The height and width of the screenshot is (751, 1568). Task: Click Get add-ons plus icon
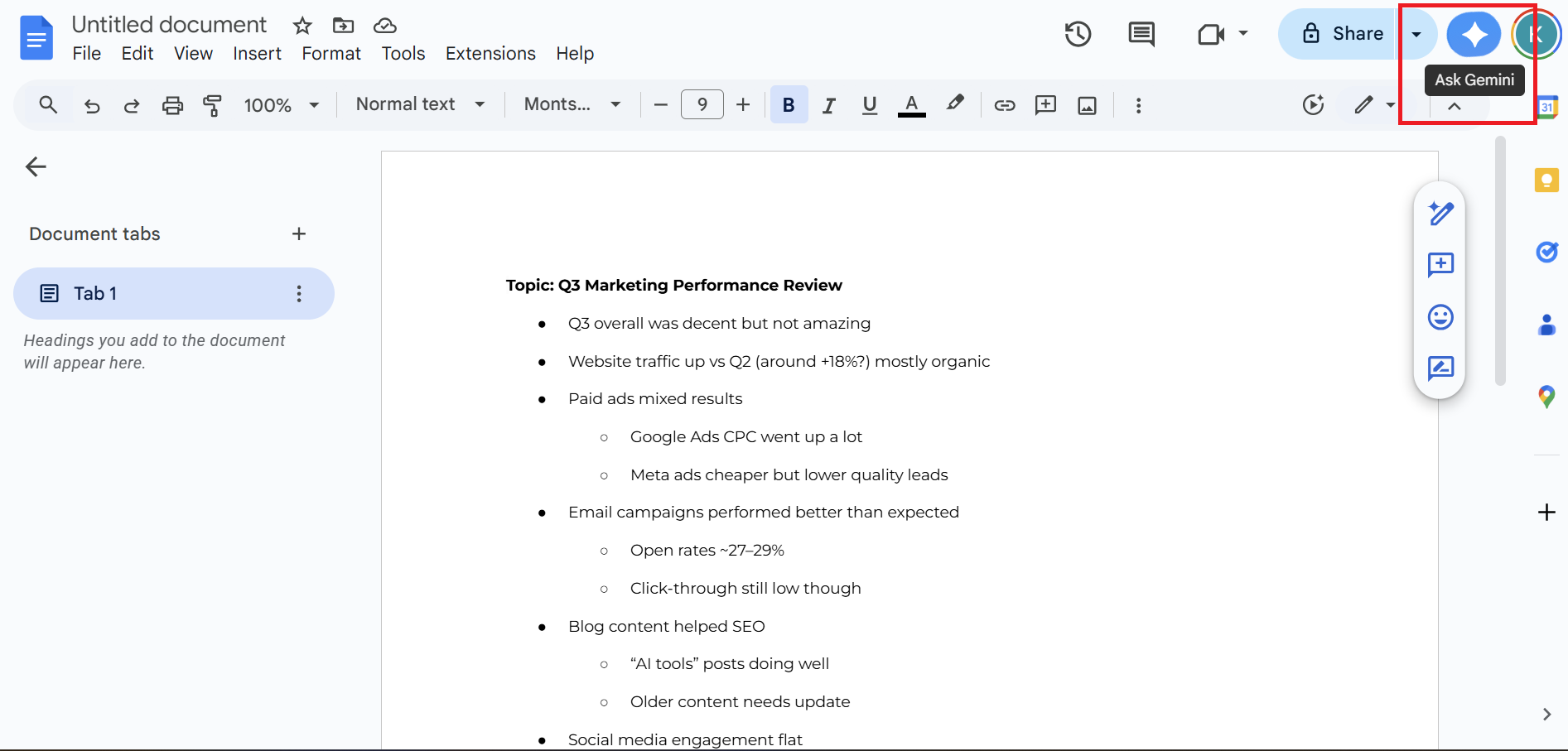1546,513
